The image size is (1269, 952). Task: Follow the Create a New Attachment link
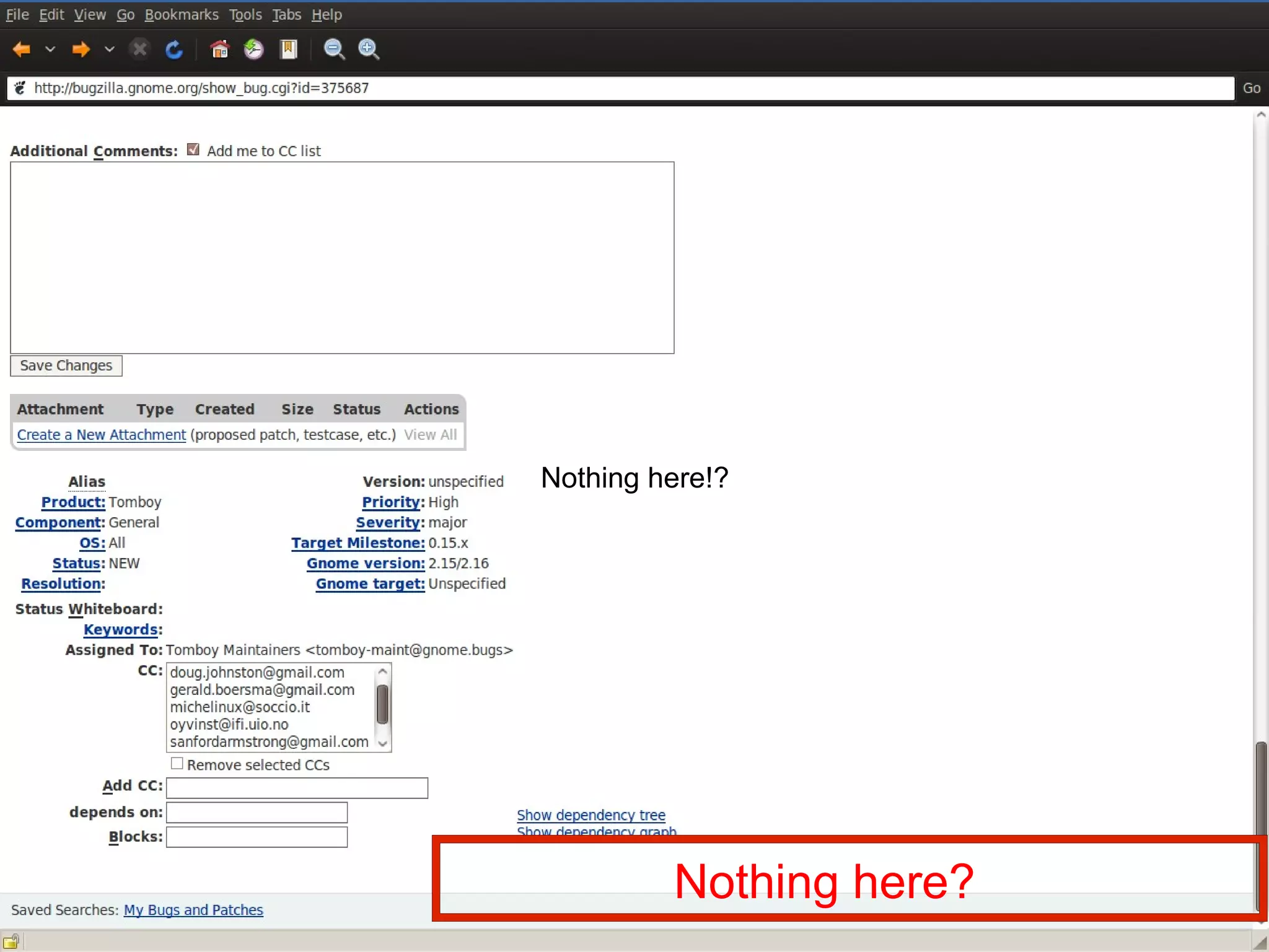point(100,434)
